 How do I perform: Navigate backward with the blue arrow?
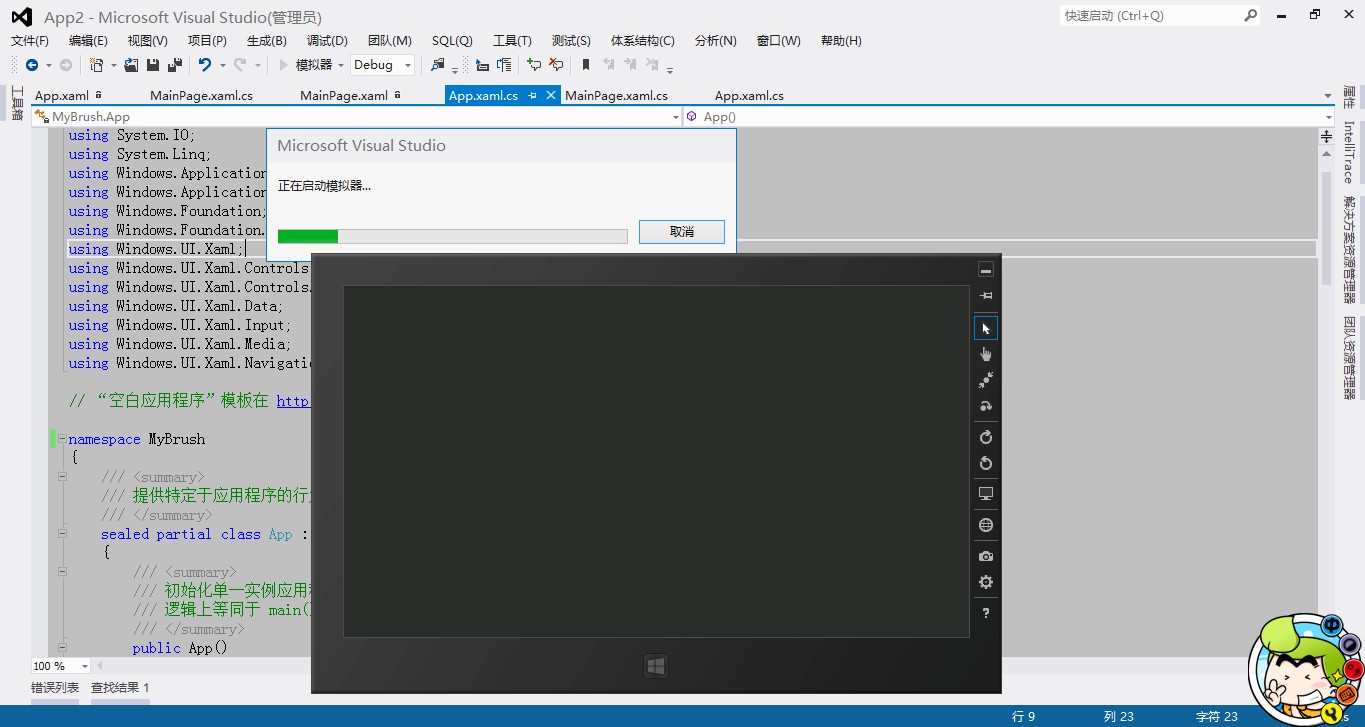[x=32, y=65]
